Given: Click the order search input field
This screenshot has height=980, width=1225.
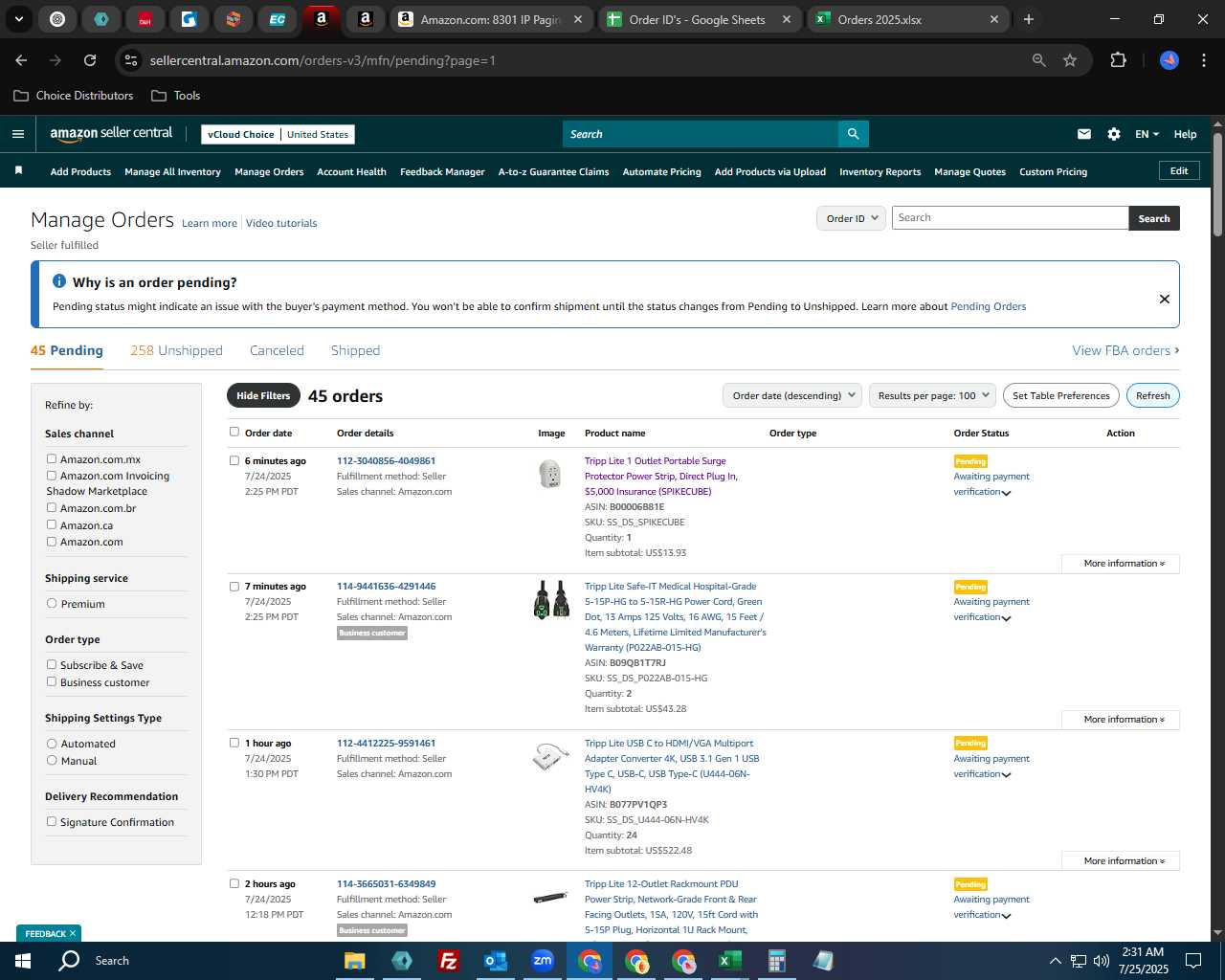Looking at the screenshot, I should pos(1010,218).
